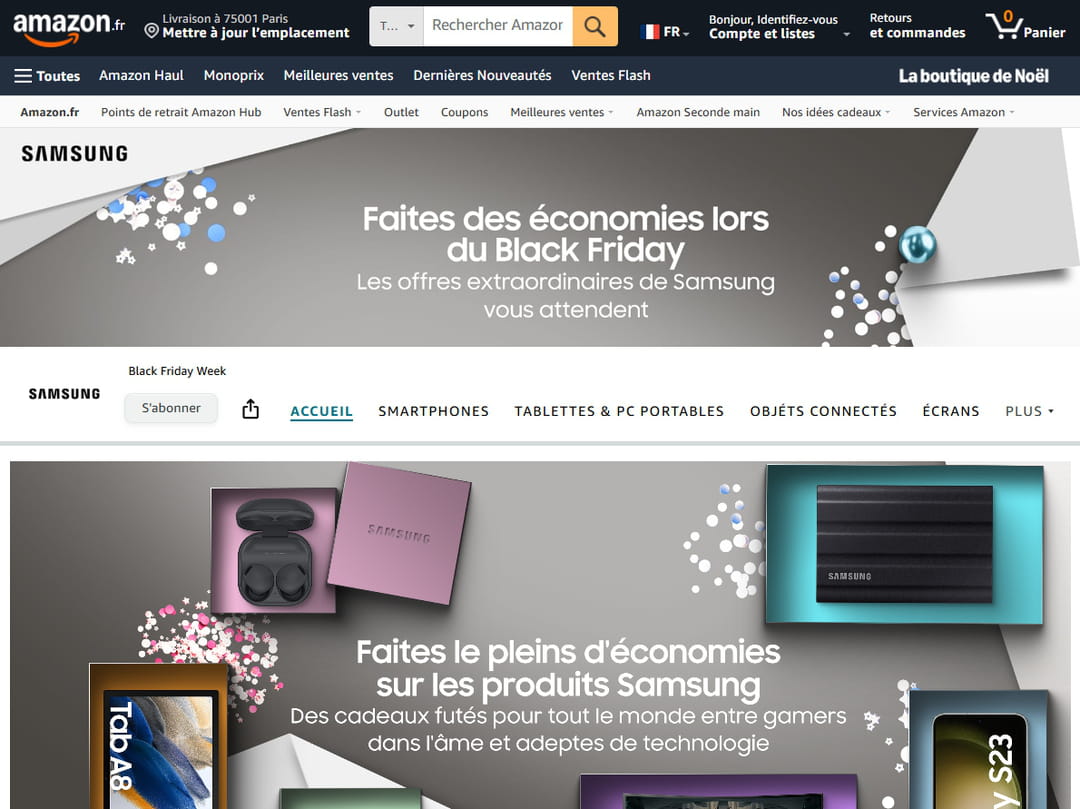Image resolution: width=1080 pixels, height=809 pixels.
Task: Click the Samsung T7 Shield SSD image
Action: tap(904, 544)
